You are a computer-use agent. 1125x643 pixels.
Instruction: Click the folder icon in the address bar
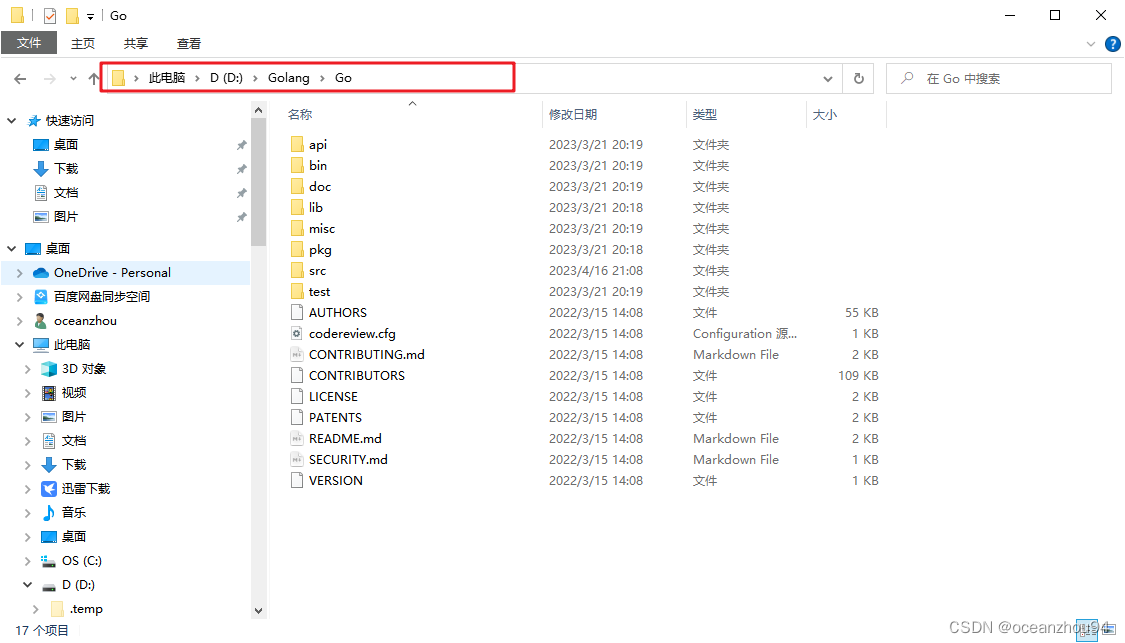pos(117,77)
